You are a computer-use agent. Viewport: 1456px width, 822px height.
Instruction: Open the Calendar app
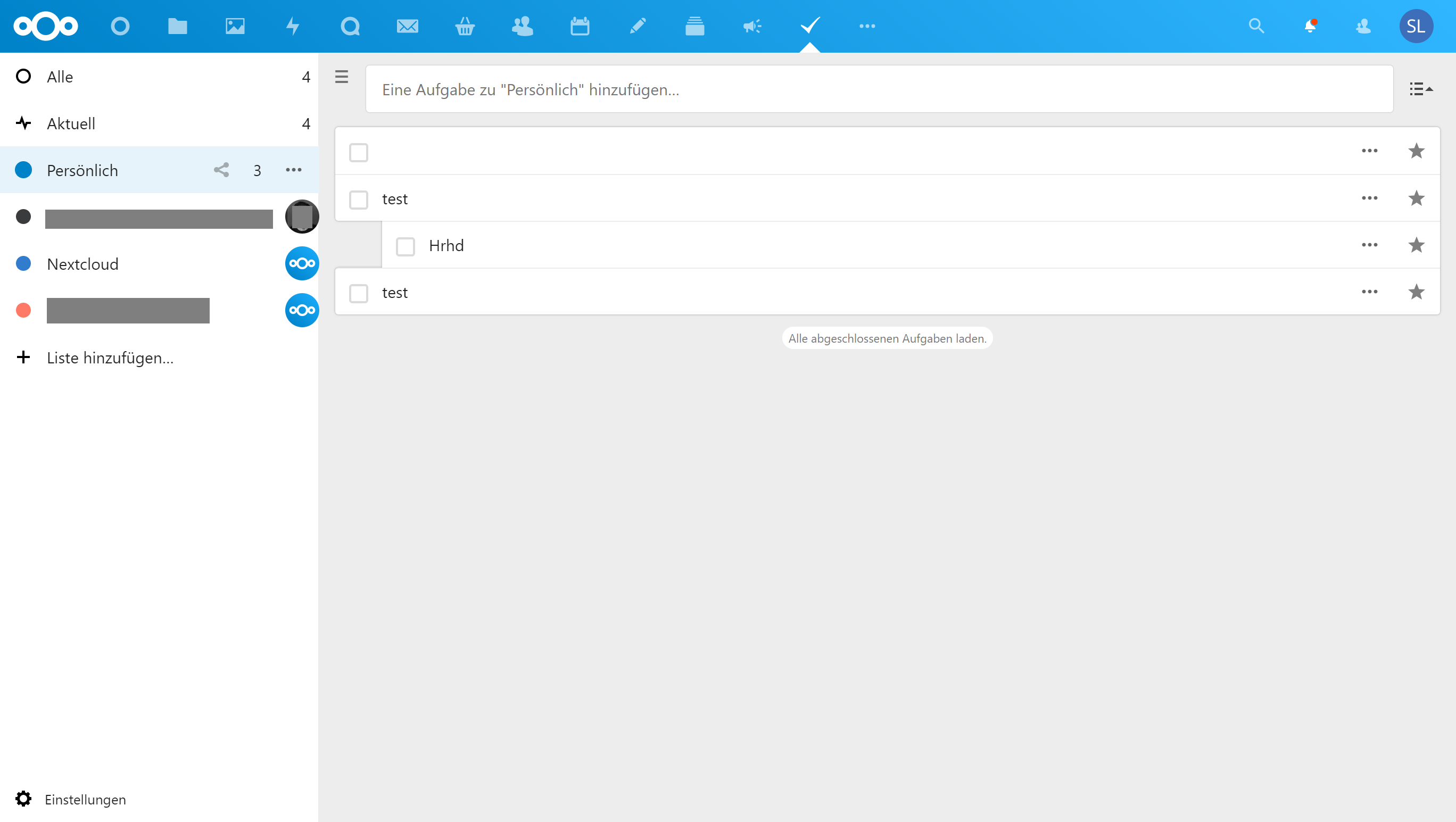tap(580, 26)
